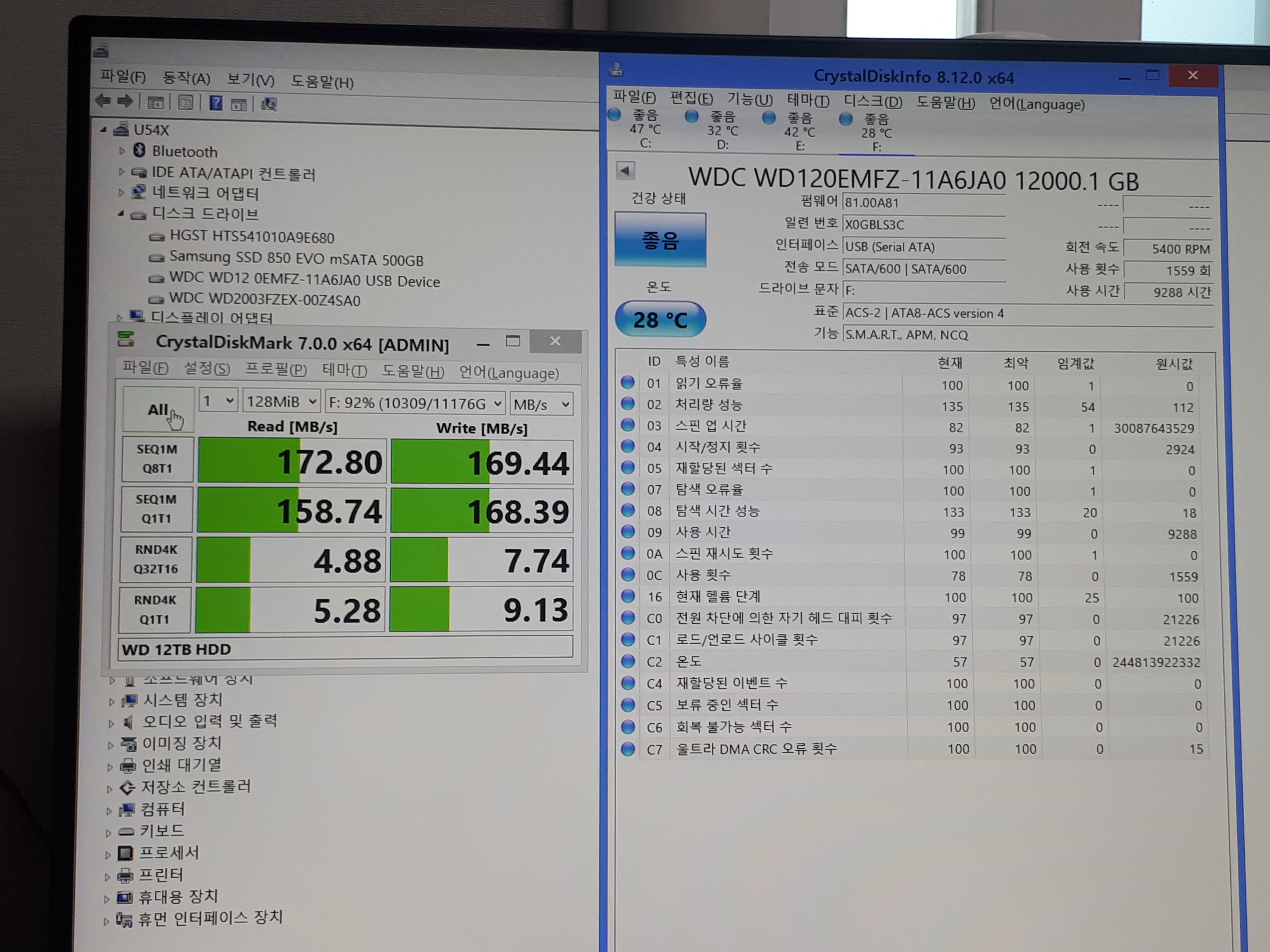Open Device Manager 파일(F) menu

pos(123,76)
